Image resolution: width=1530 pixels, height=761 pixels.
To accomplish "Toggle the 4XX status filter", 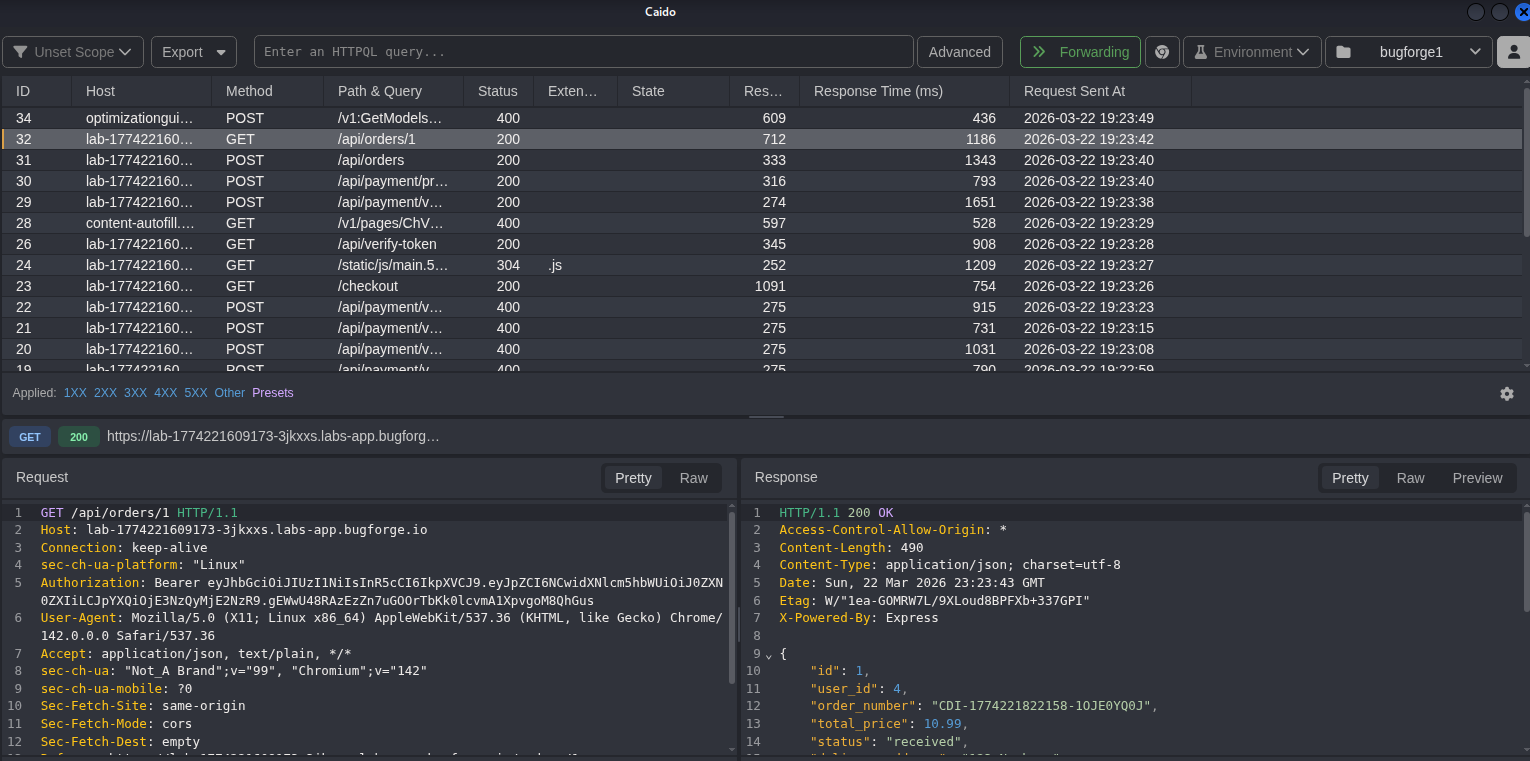I will coord(165,393).
